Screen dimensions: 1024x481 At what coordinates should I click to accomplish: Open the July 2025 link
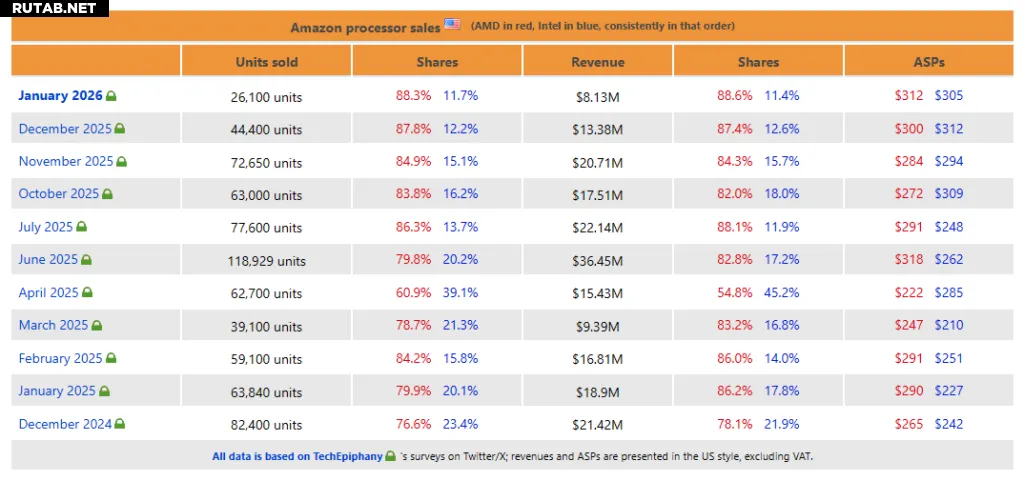pyautogui.click(x=45, y=227)
